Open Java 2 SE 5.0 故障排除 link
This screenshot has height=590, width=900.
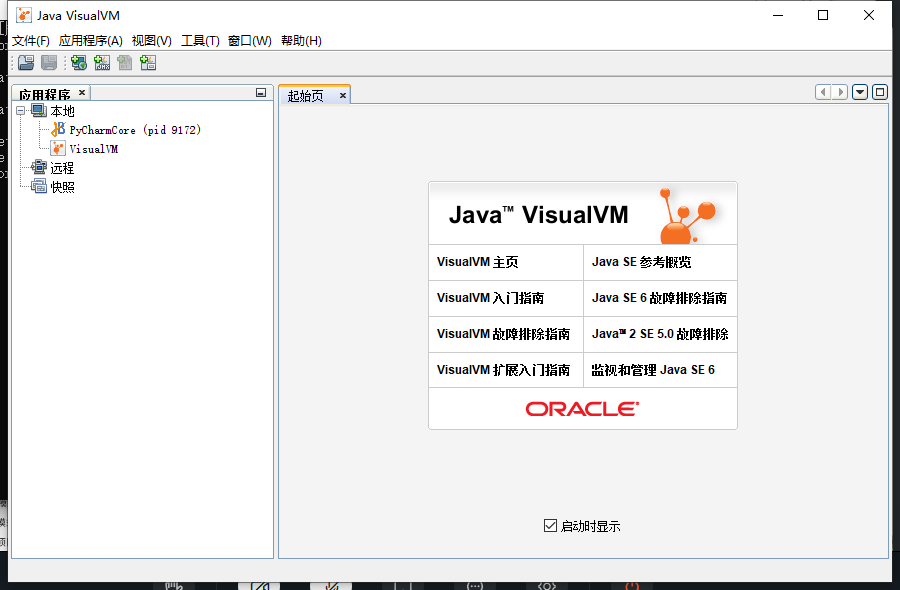[660, 334]
